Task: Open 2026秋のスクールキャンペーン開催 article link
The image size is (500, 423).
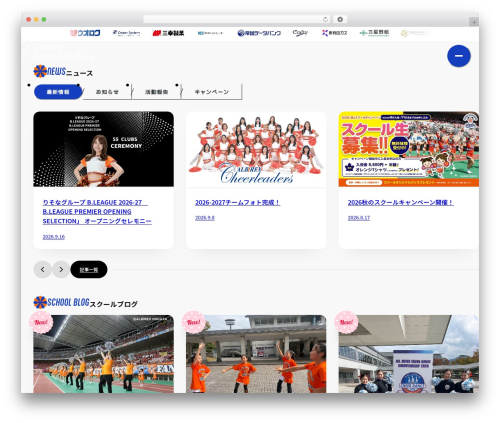Action: click(x=400, y=202)
